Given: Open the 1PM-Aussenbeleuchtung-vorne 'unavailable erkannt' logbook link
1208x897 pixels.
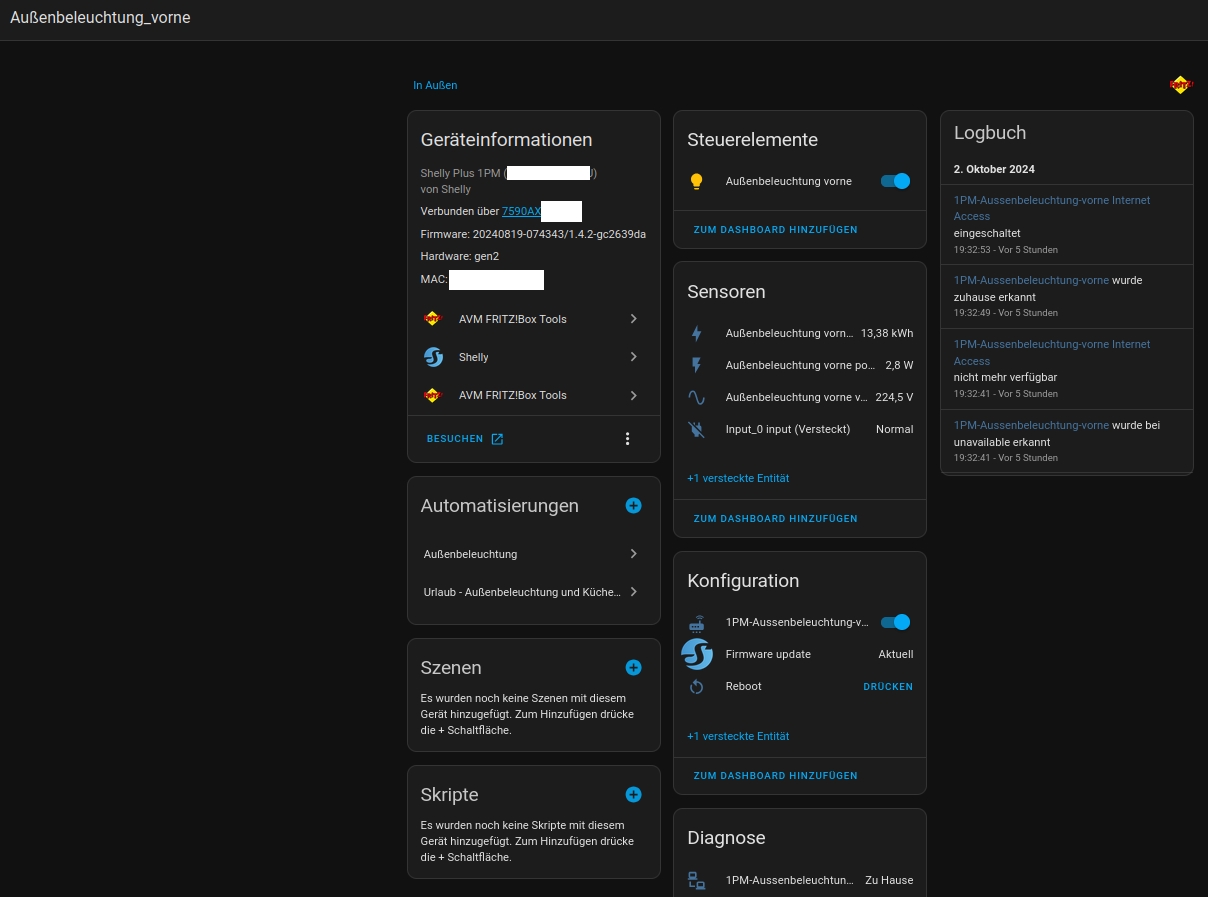Looking at the screenshot, I should coord(1031,425).
